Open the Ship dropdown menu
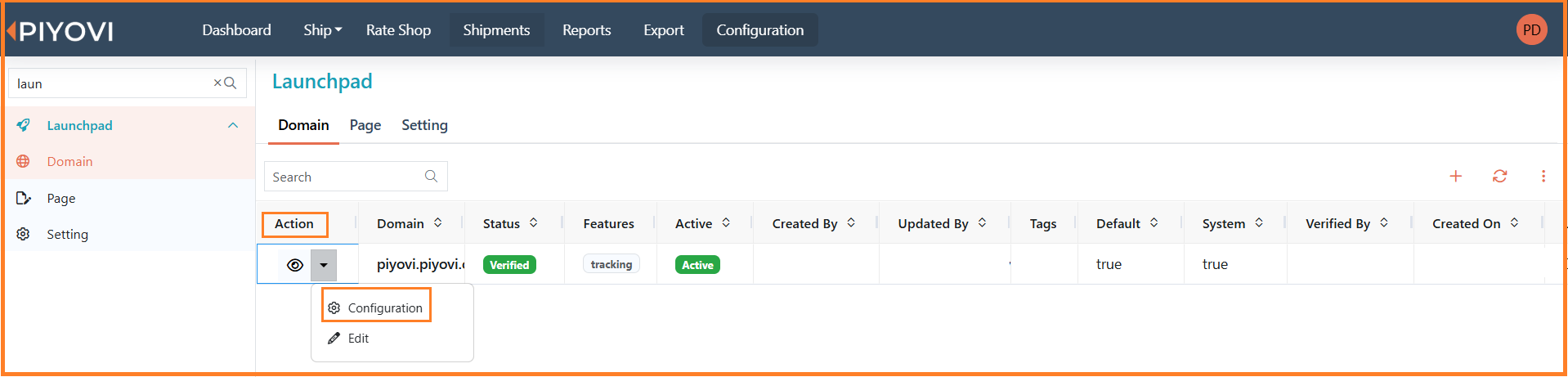This screenshot has width=1568, height=377. (x=322, y=30)
